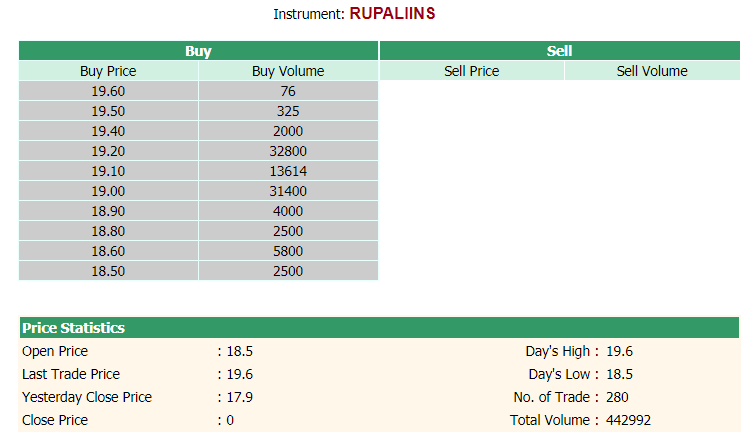The image size is (751, 432).
Task: Select the 13614 buy volume cell
Action: point(288,171)
